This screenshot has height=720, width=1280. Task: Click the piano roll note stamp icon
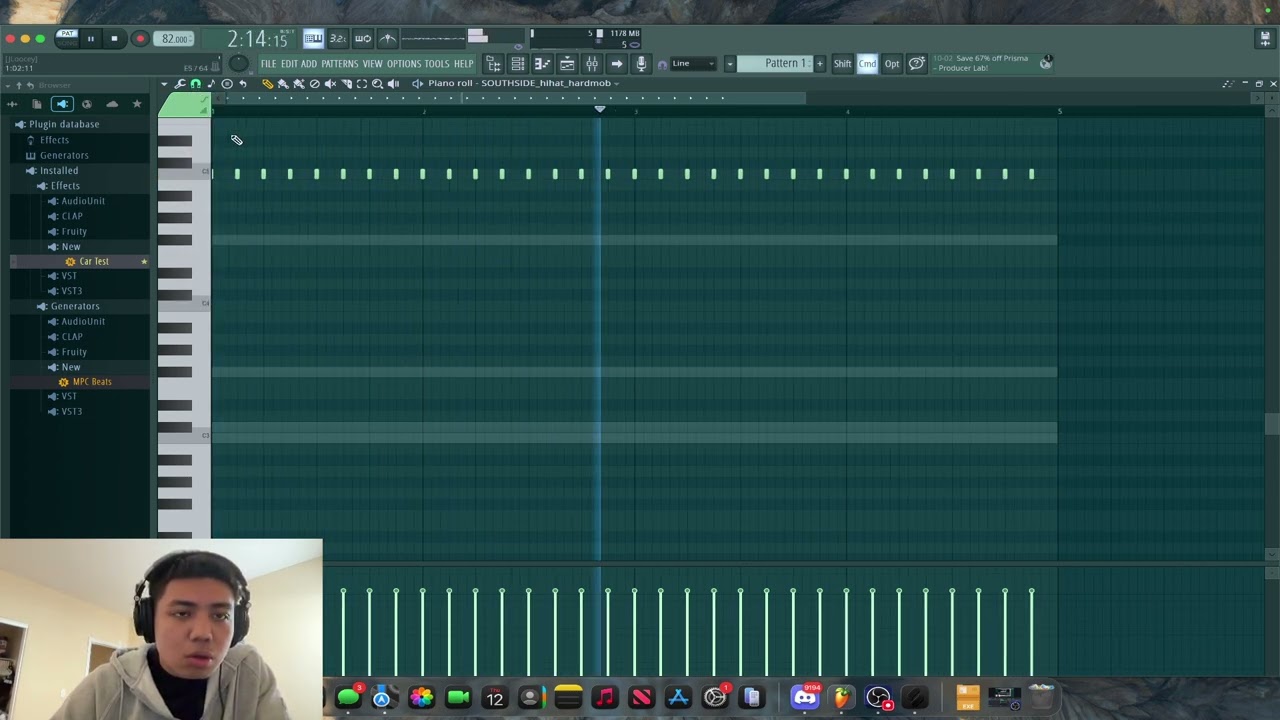(x=211, y=84)
